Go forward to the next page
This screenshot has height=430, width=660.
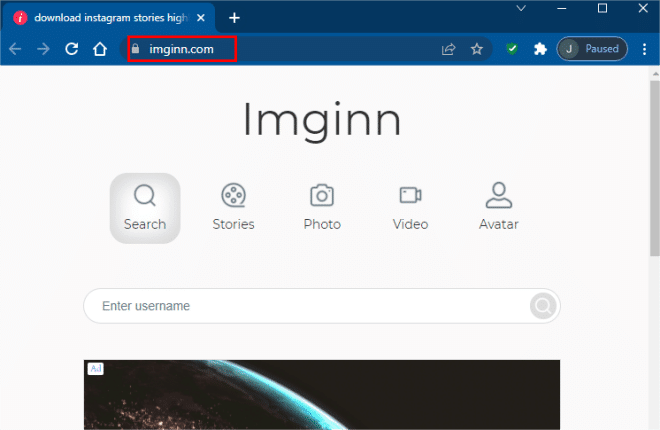(x=43, y=49)
